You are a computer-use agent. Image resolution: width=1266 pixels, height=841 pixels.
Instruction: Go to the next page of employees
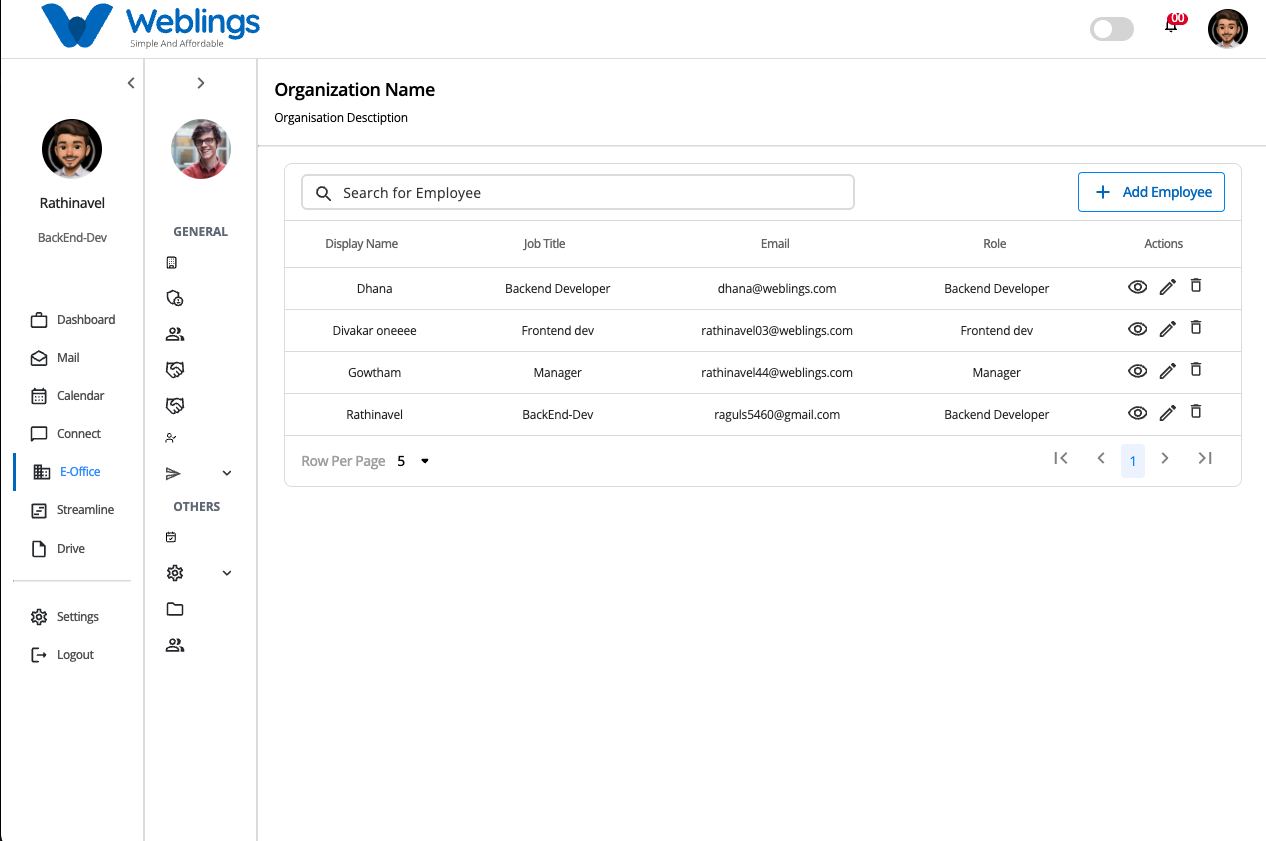tap(1165, 458)
